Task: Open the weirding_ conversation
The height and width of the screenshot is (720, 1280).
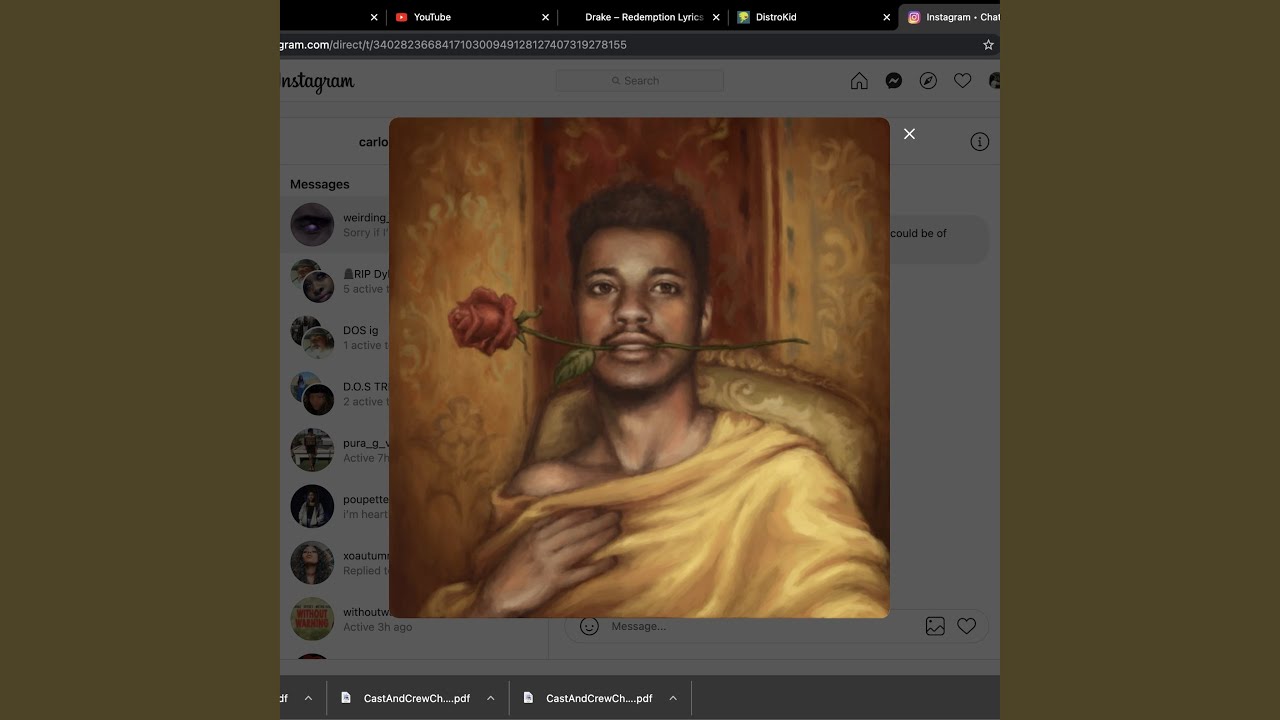Action: [336, 225]
